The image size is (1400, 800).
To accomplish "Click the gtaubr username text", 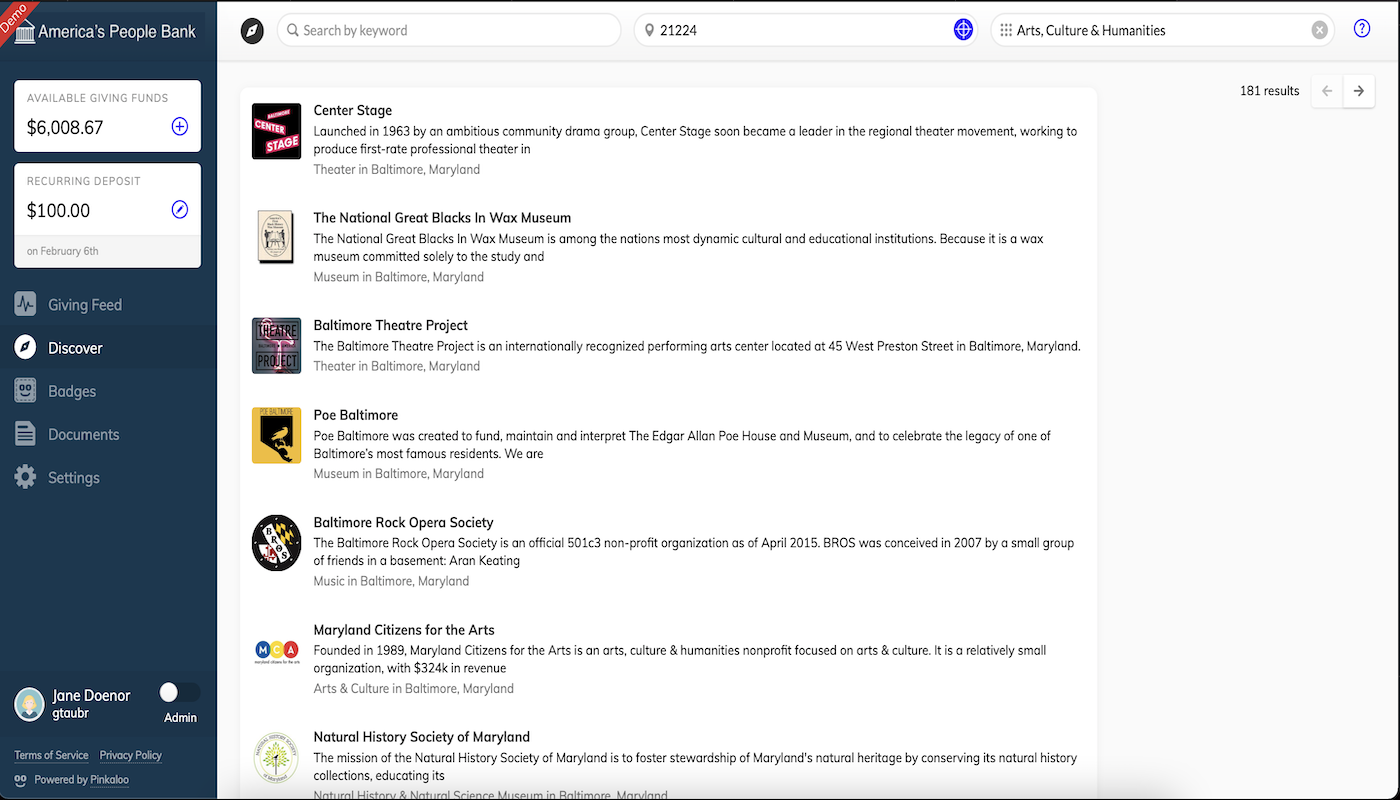I will click(x=71, y=714).
